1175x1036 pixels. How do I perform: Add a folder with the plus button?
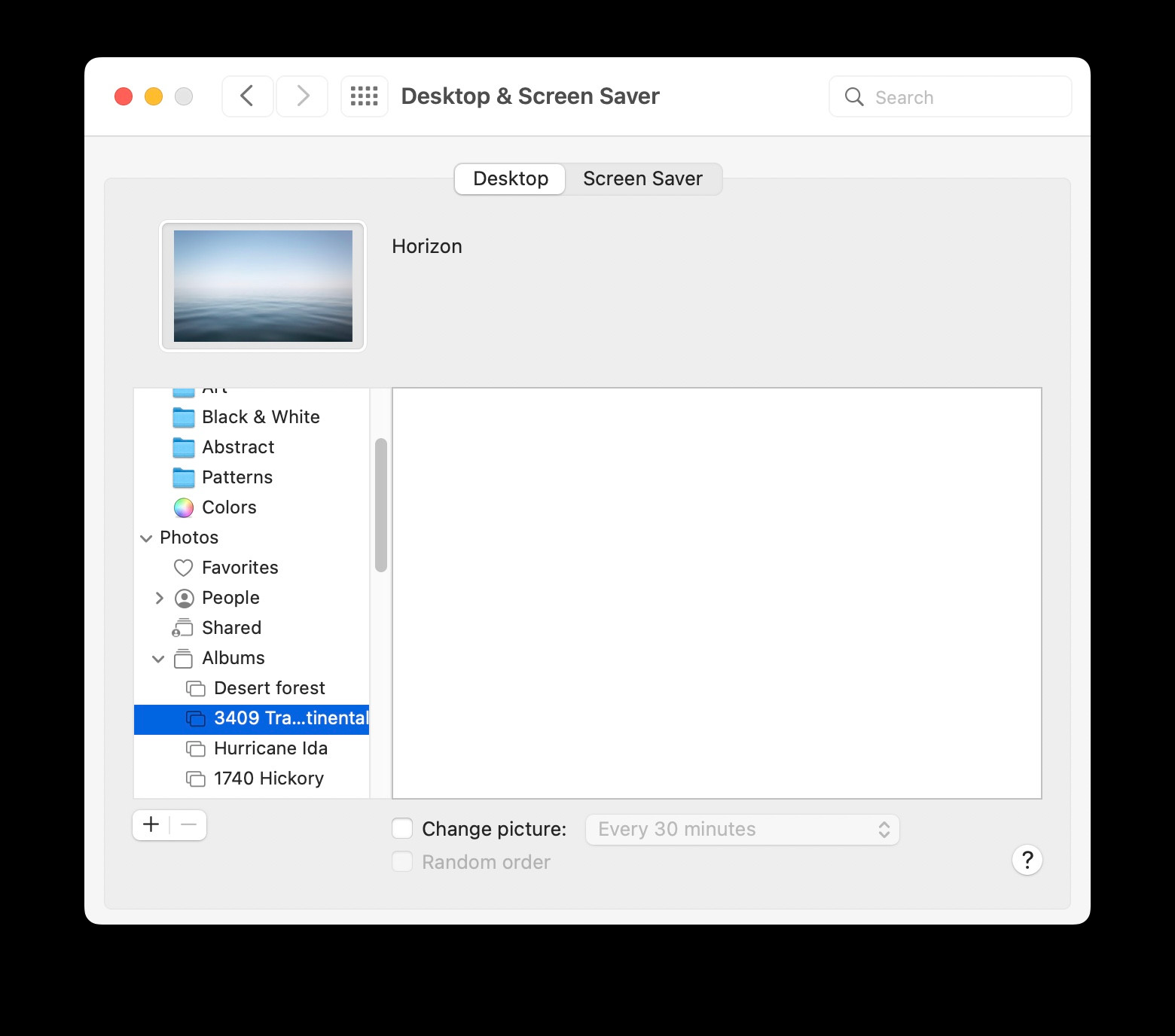coord(151,825)
